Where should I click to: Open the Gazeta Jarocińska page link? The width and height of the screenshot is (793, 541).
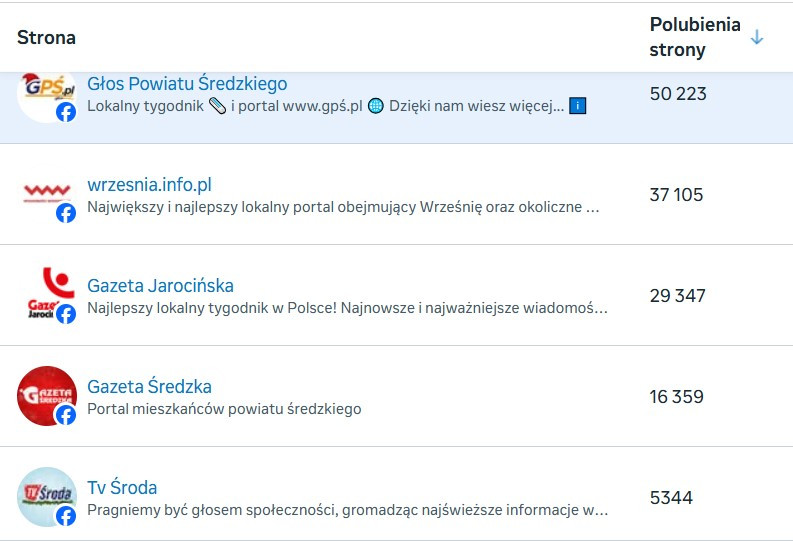pyautogui.click(x=160, y=286)
